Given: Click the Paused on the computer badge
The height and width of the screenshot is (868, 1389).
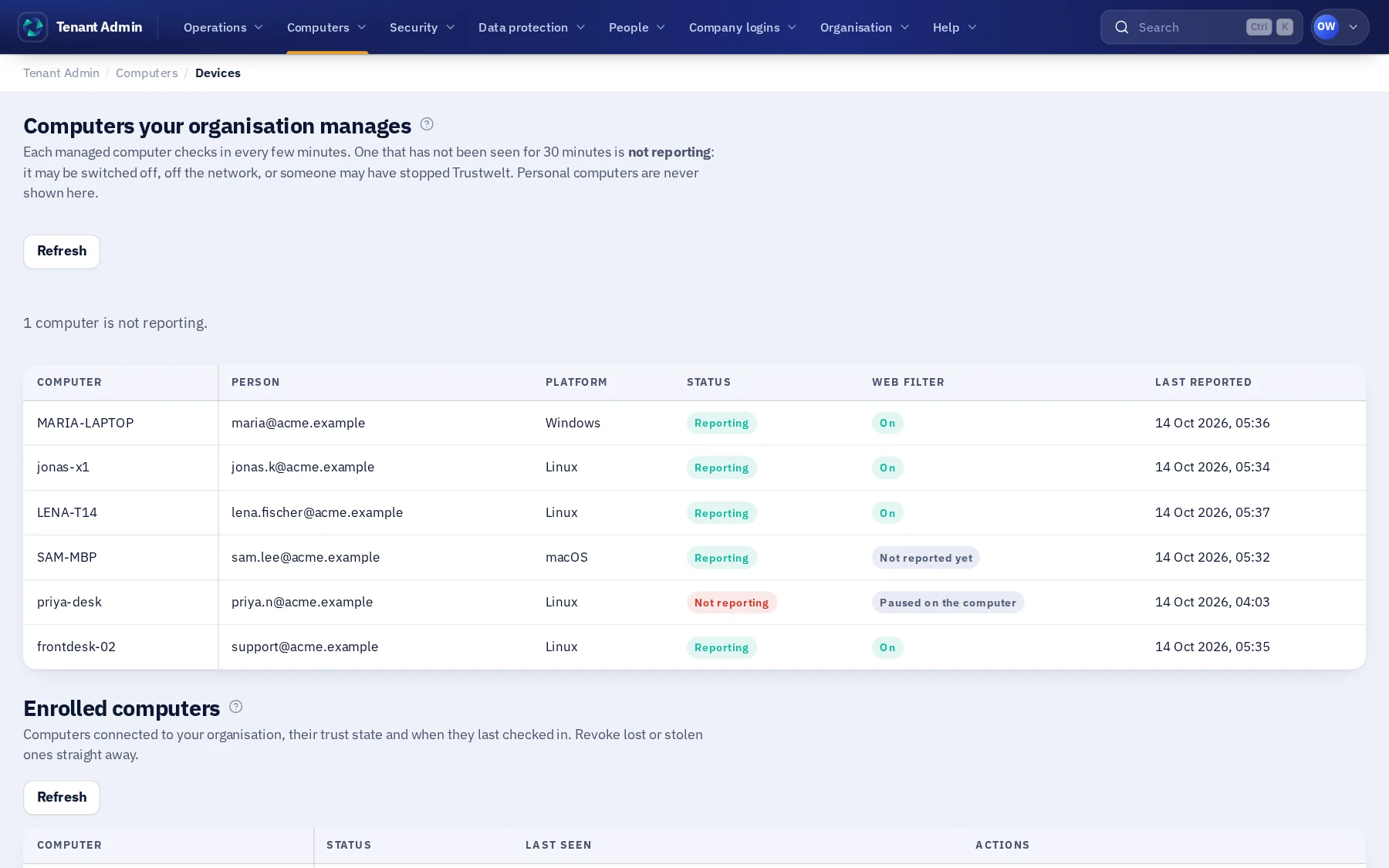Looking at the screenshot, I should click(948, 603).
